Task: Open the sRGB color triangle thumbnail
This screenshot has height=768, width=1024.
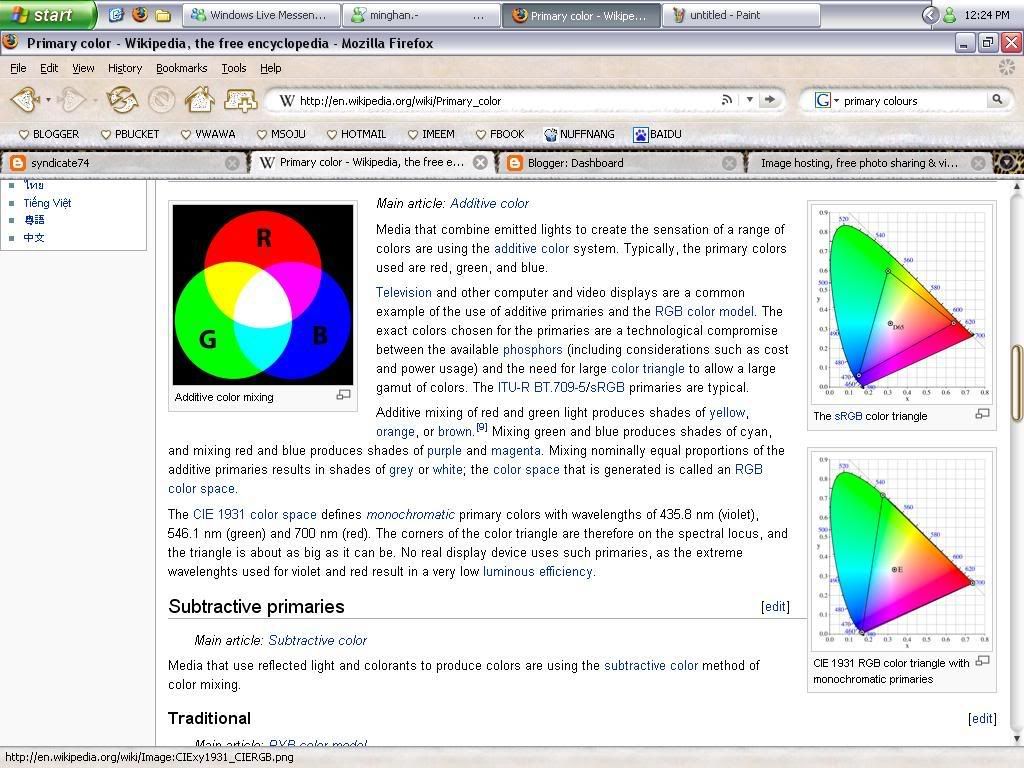Action: (902, 304)
